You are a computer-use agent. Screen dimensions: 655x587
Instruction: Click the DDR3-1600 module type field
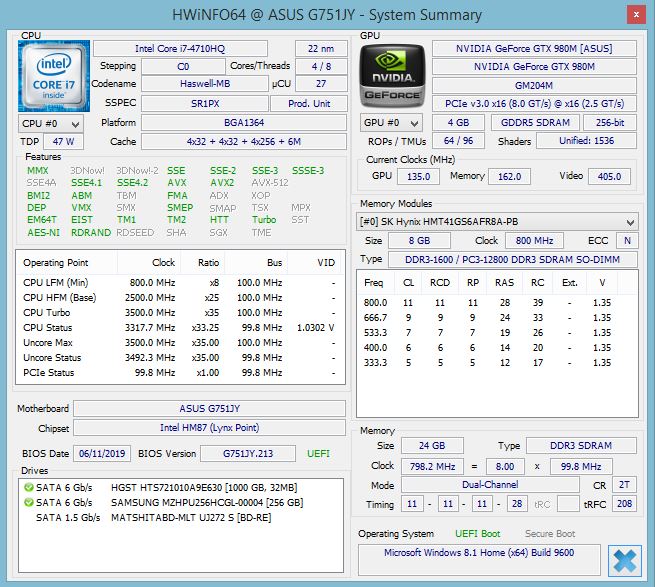point(513,259)
